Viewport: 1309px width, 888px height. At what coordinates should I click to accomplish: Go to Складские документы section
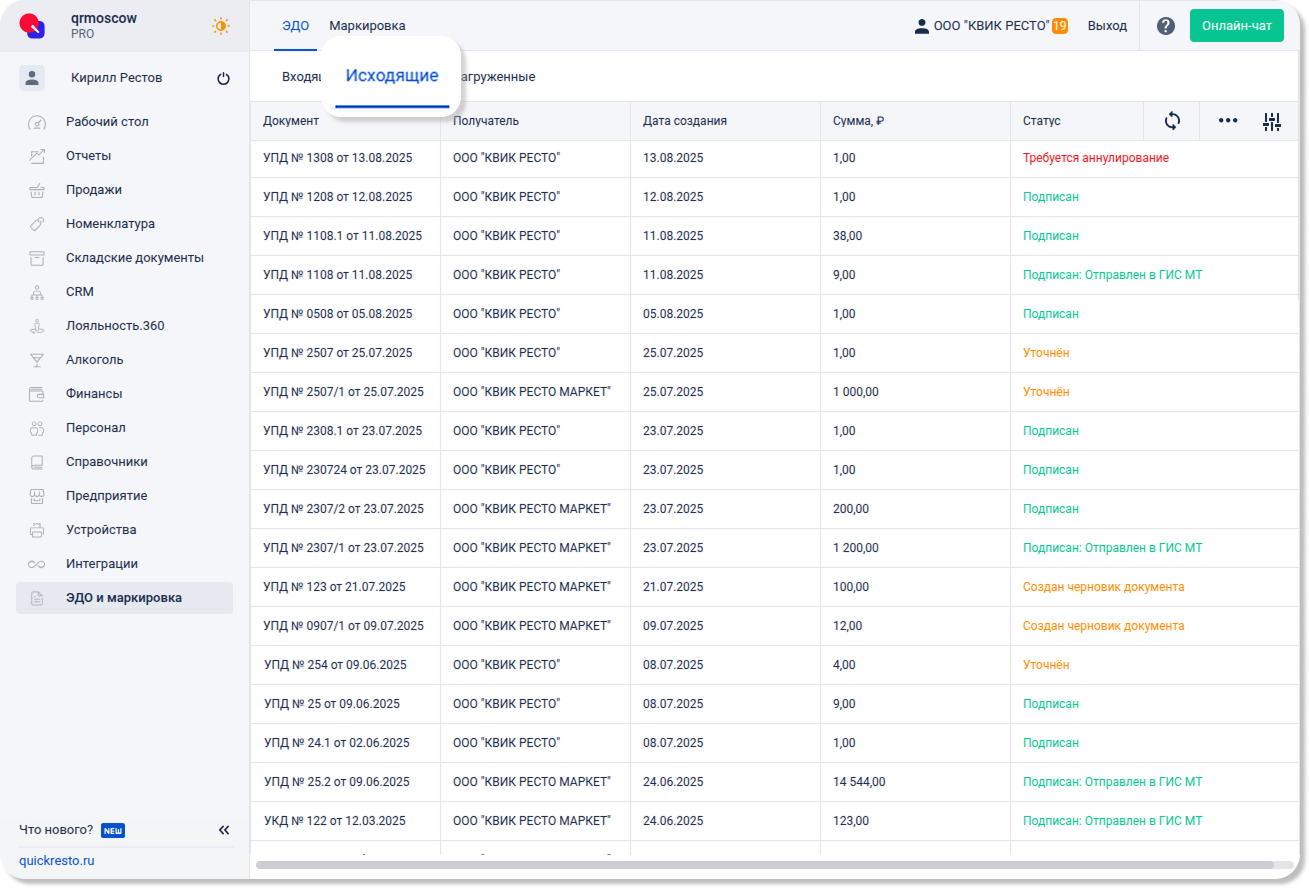[x=134, y=258]
